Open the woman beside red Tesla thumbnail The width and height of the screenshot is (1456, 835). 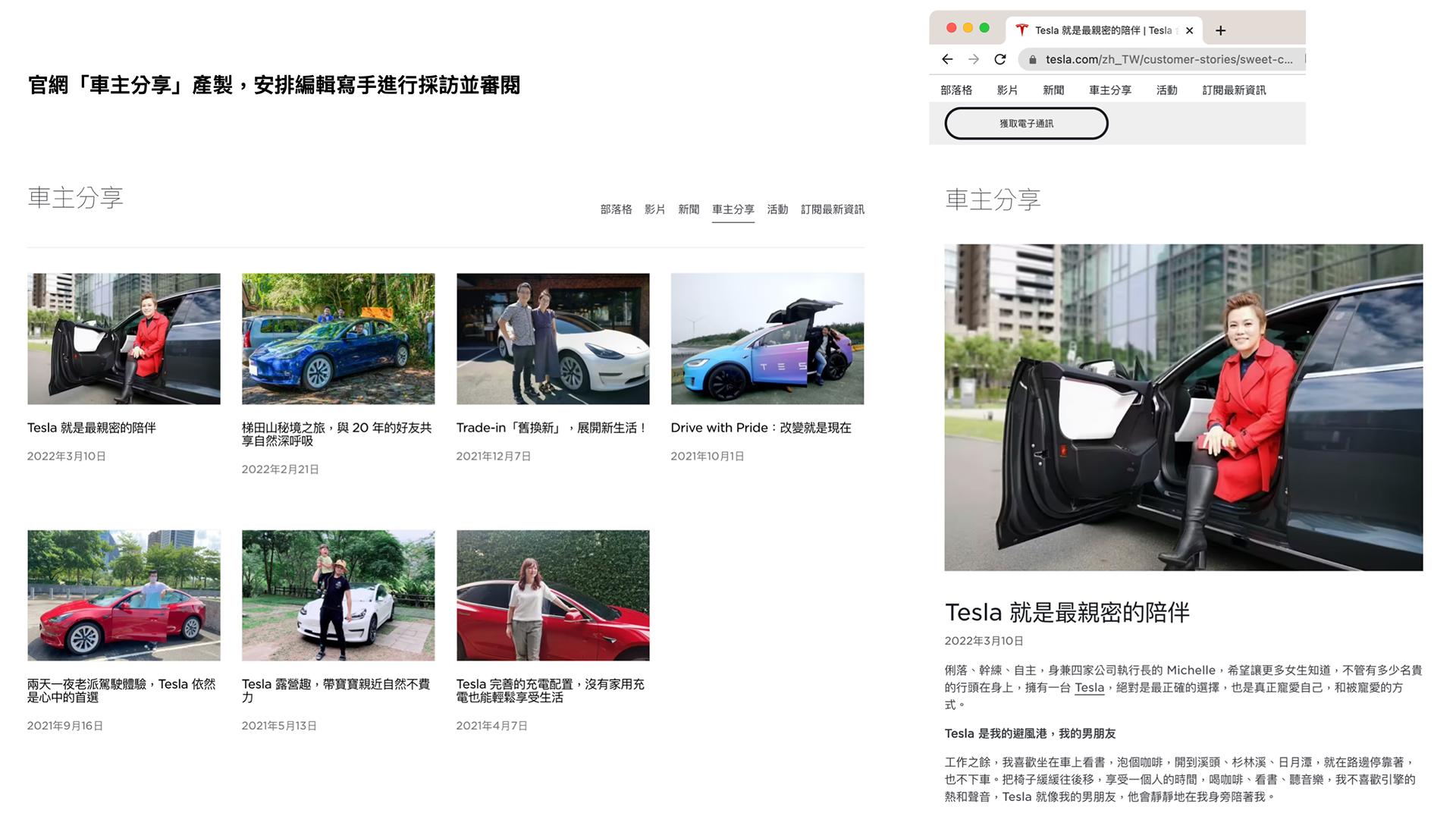point(553,595)
